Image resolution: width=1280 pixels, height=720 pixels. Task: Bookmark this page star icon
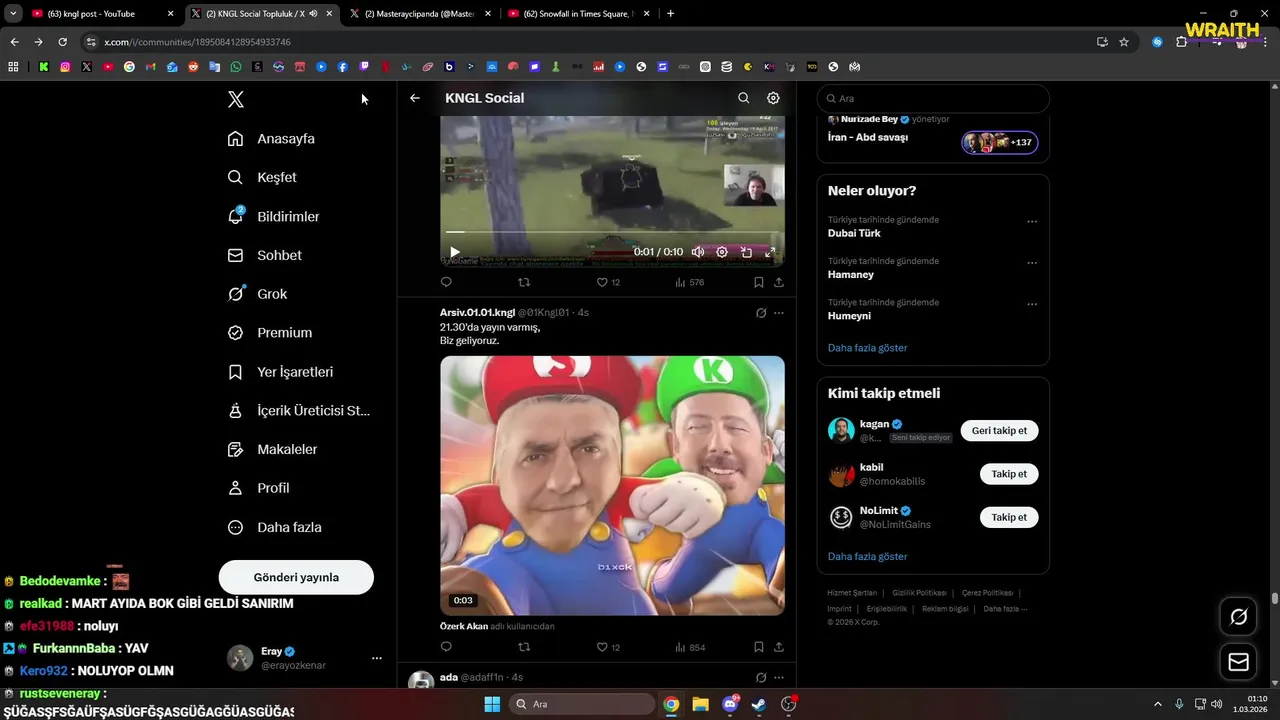[x=1124, y=42]
